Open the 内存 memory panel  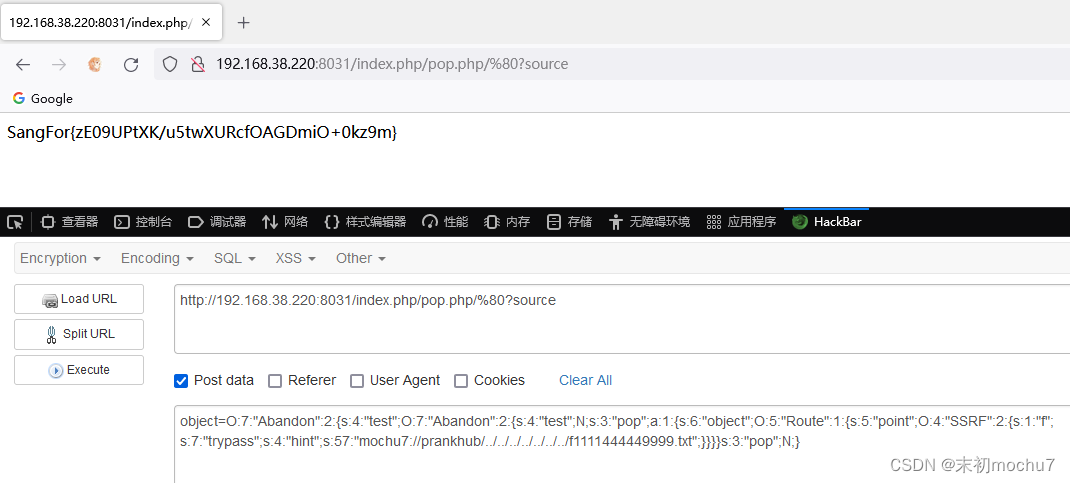coord(507,222)
